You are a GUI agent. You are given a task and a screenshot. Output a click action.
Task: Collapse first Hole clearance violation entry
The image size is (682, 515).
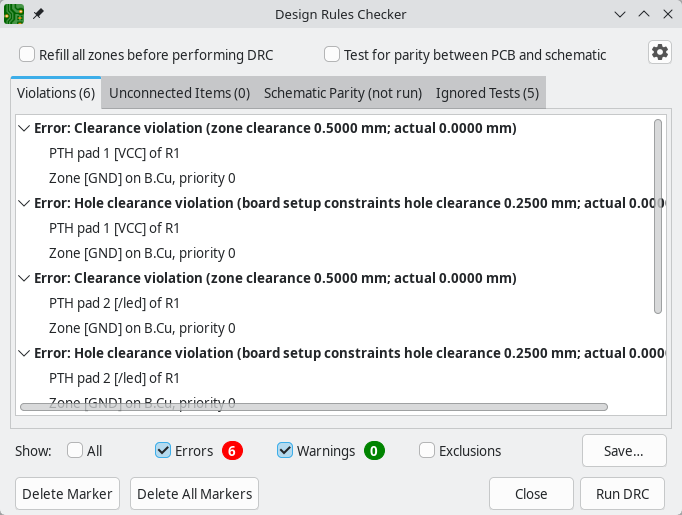(24, 203)
